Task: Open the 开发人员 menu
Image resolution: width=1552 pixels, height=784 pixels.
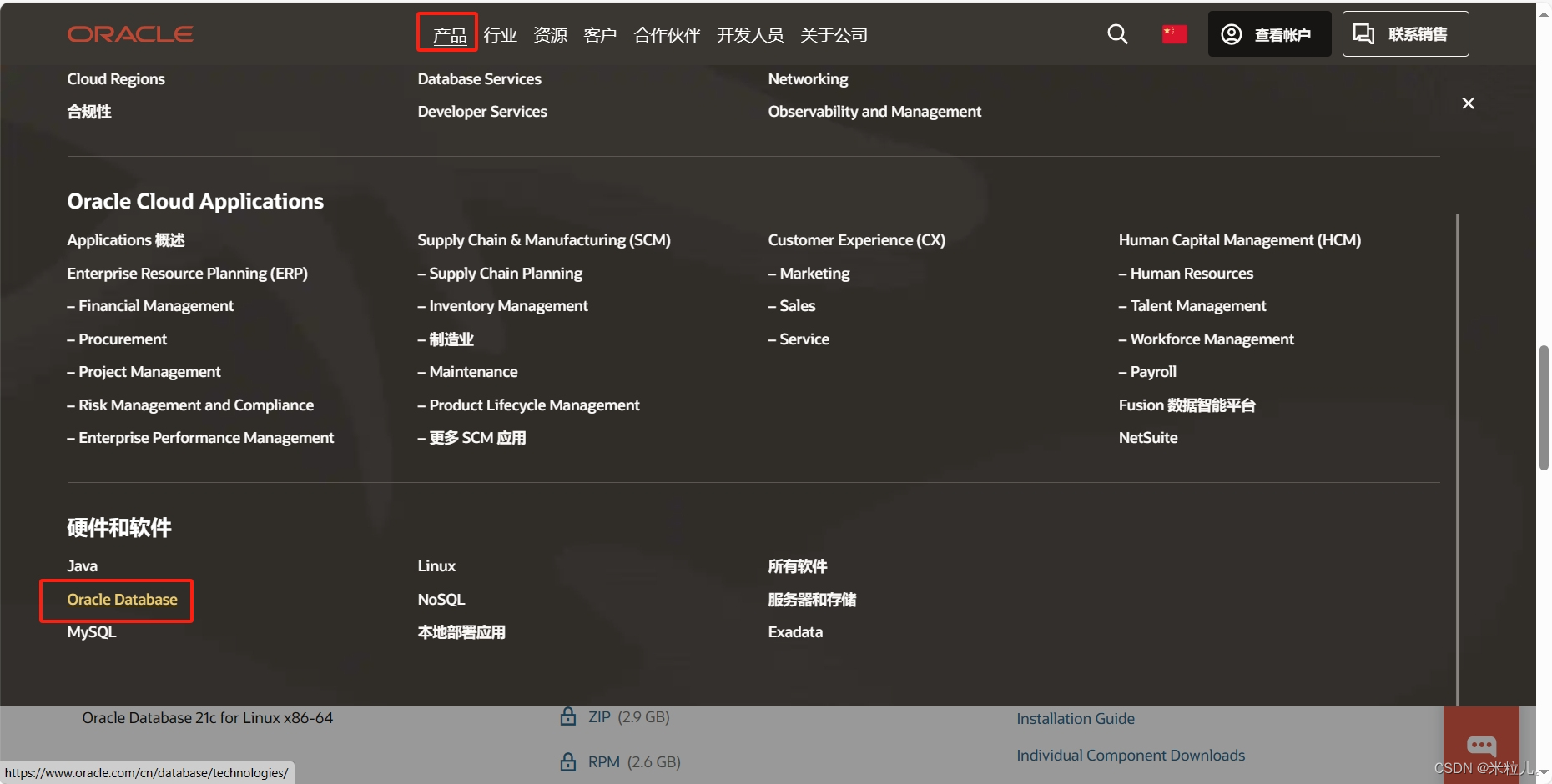Action: 750,35
